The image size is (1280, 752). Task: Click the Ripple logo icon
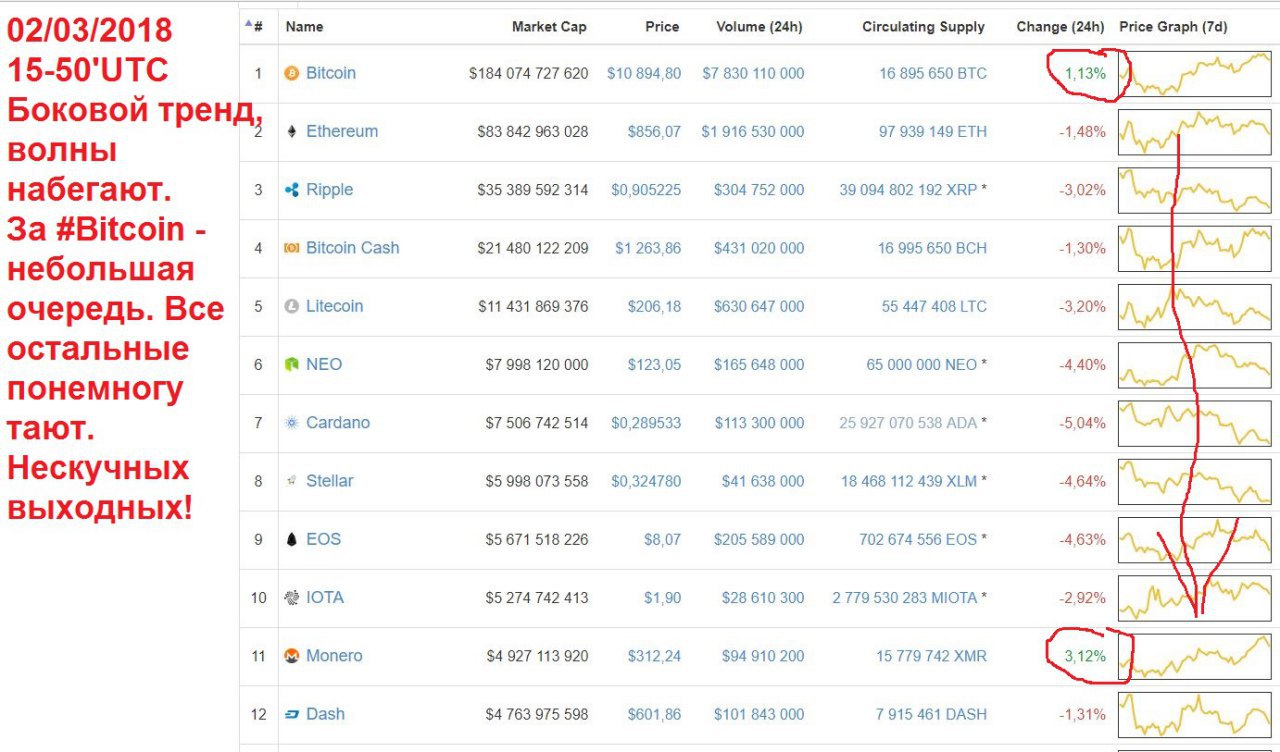[292, 190]
